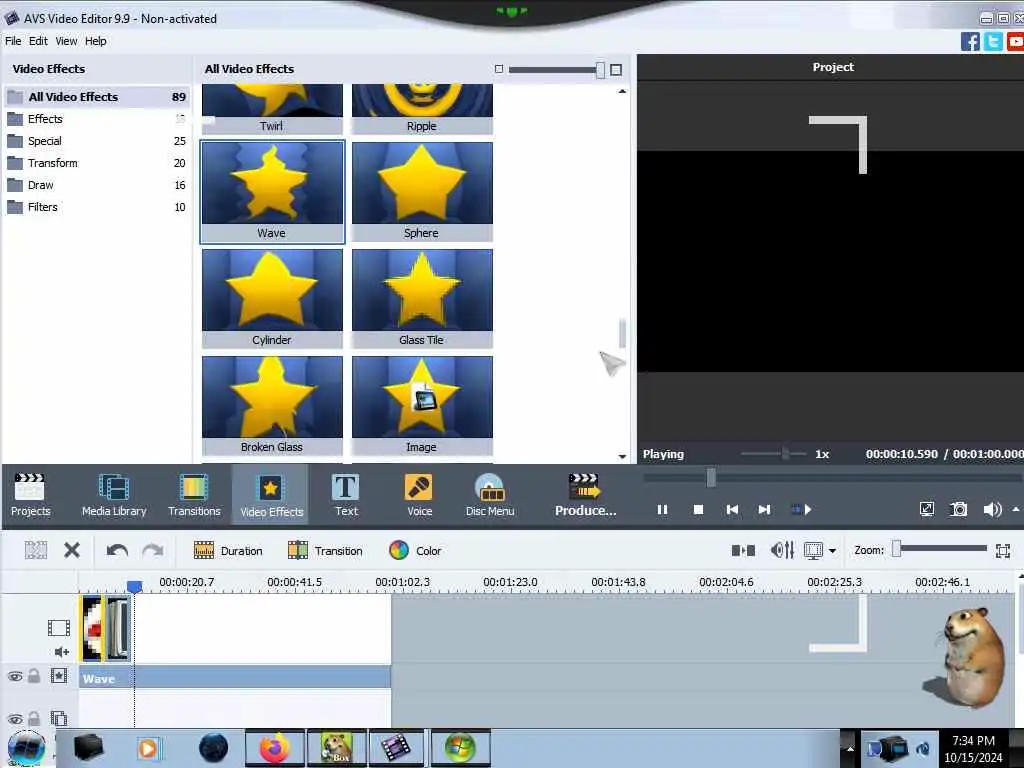The image size is (1024, 768).
Task: Redo the last action
Action: pos(153,551)
